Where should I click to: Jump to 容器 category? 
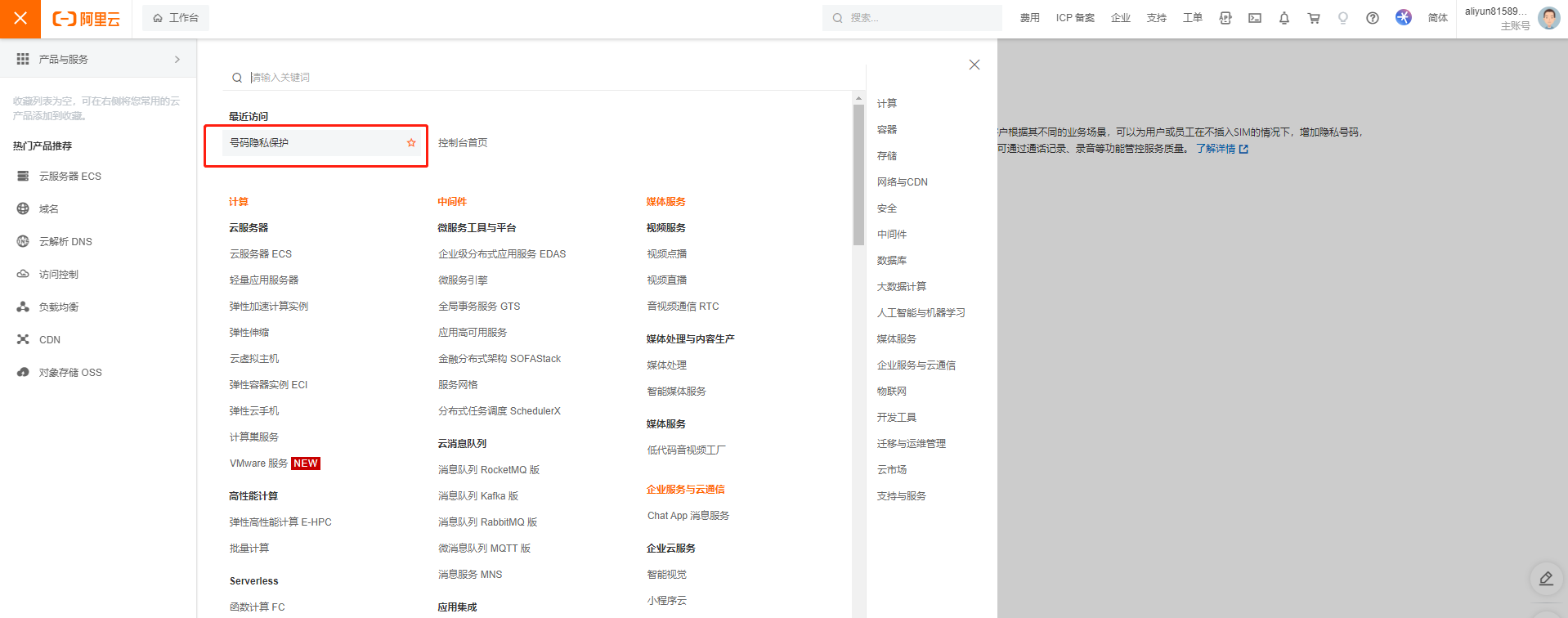[887, 130]
